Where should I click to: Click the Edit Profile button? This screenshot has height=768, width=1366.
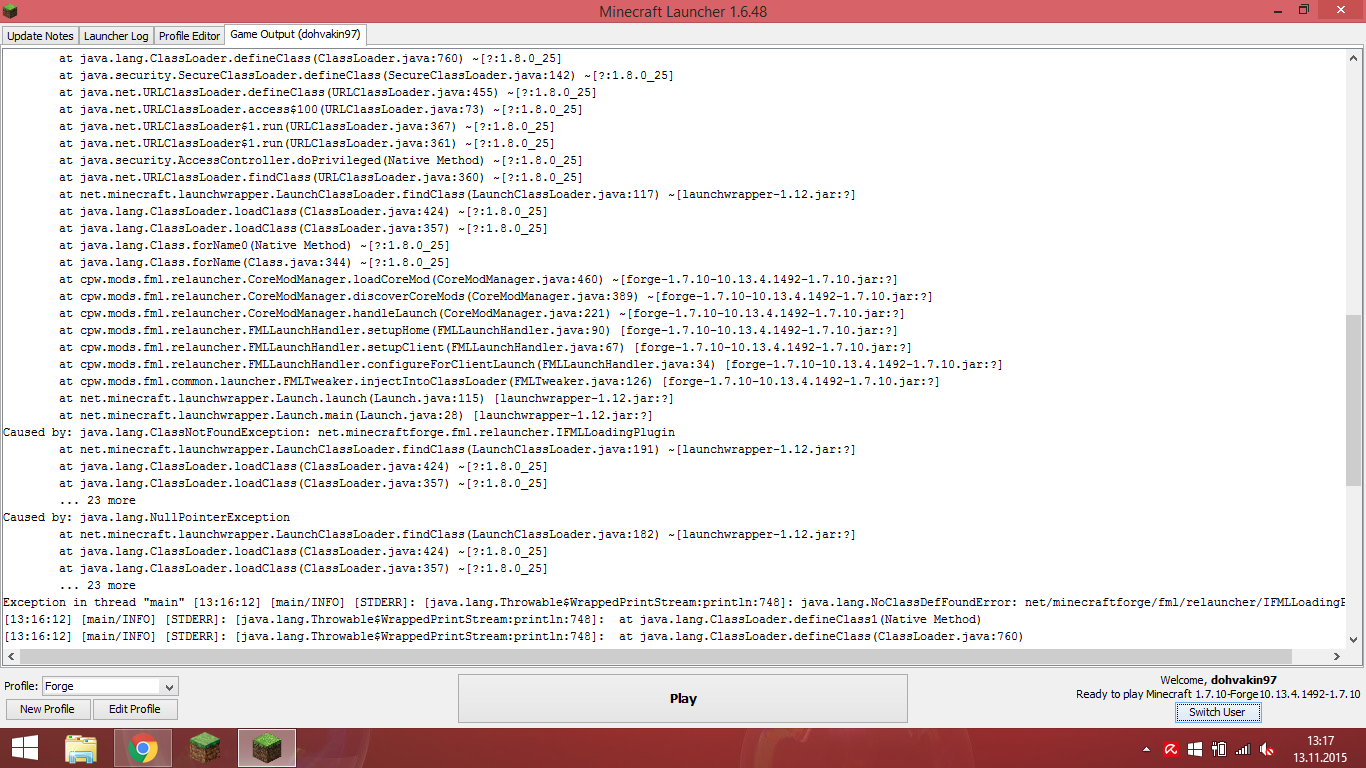pyautogui.click(x=135, y=709)
